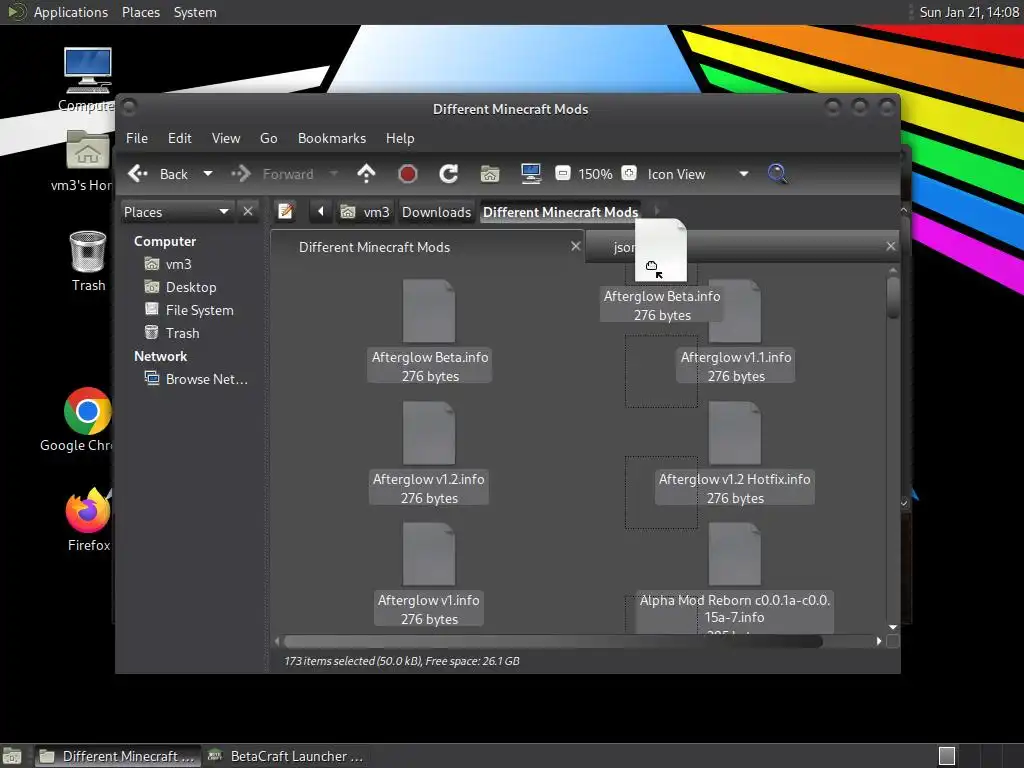Reset zoom via the 150% label

tap(596, 174)
